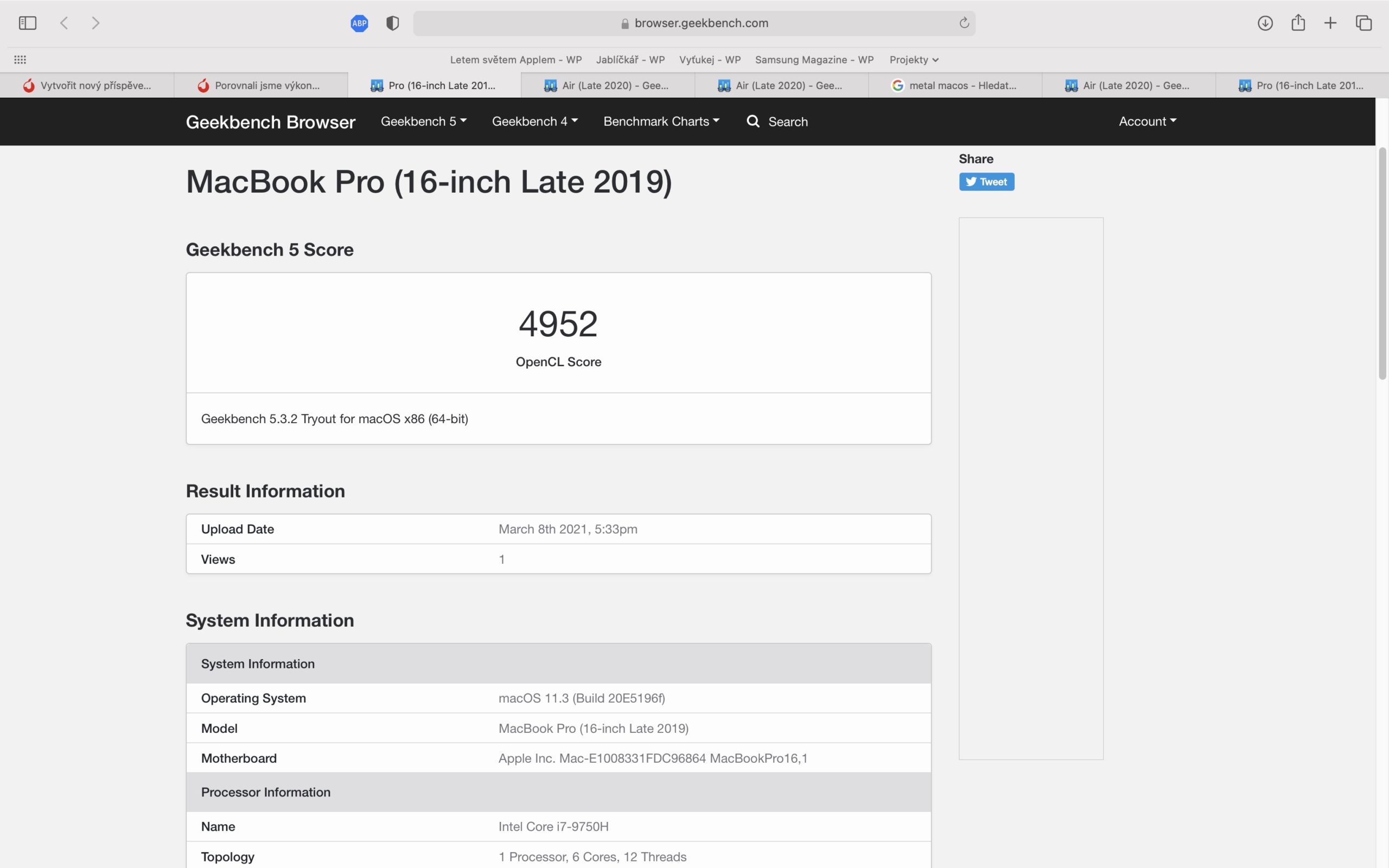This screenshot has width=1389, height=868.
Task: Click the Geekbench Browser logo link
Action: 270,122
